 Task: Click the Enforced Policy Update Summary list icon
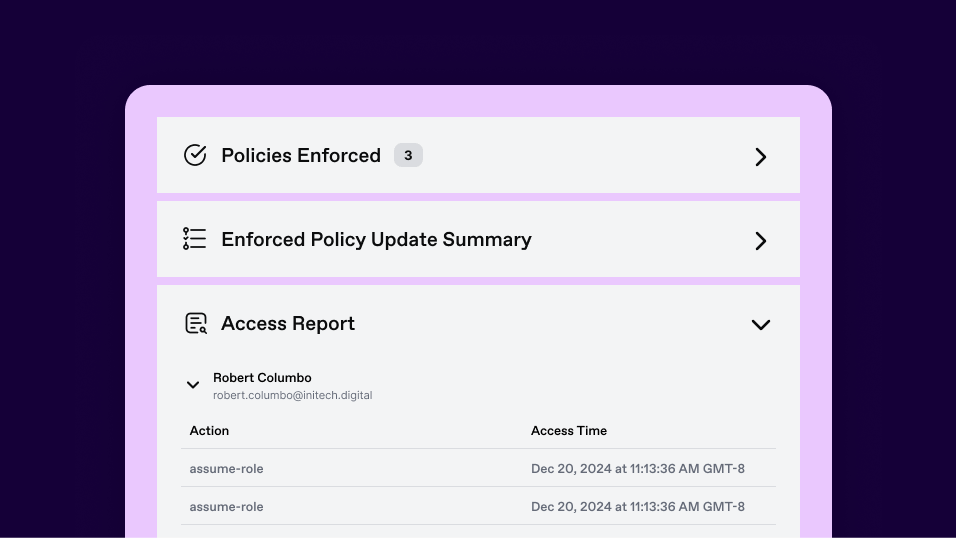195,239
